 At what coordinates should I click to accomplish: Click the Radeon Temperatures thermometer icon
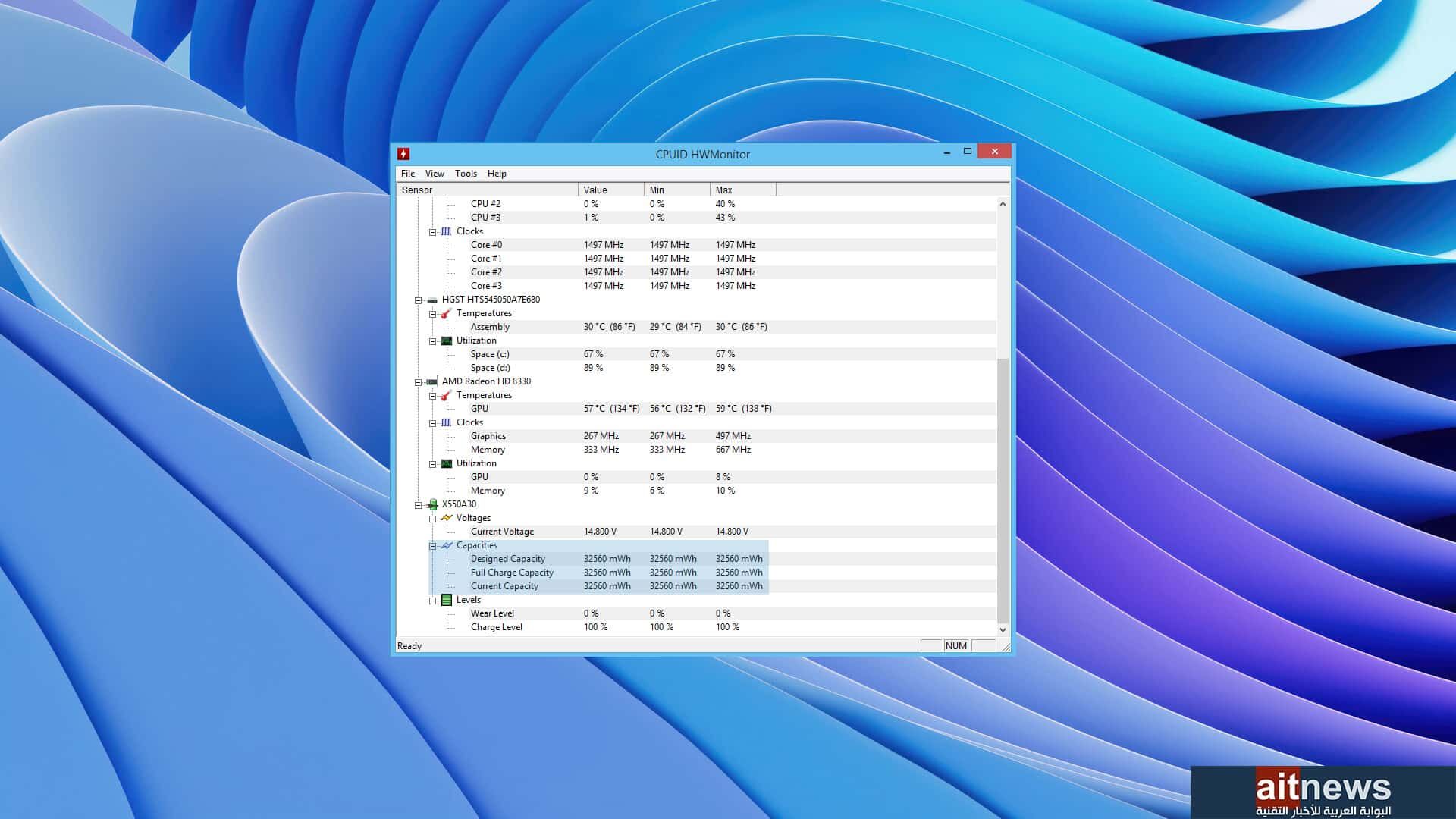(447, 395)
